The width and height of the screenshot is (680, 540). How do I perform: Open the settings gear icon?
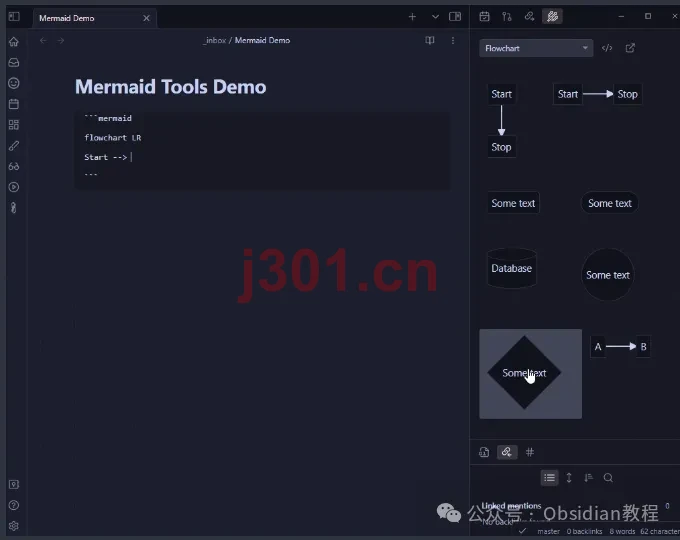click(14, 526)
